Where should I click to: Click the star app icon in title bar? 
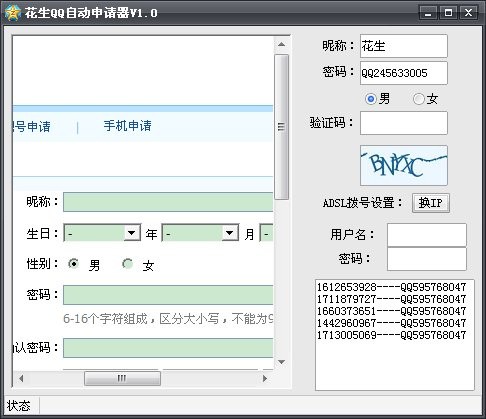click(x=13, y=13)
